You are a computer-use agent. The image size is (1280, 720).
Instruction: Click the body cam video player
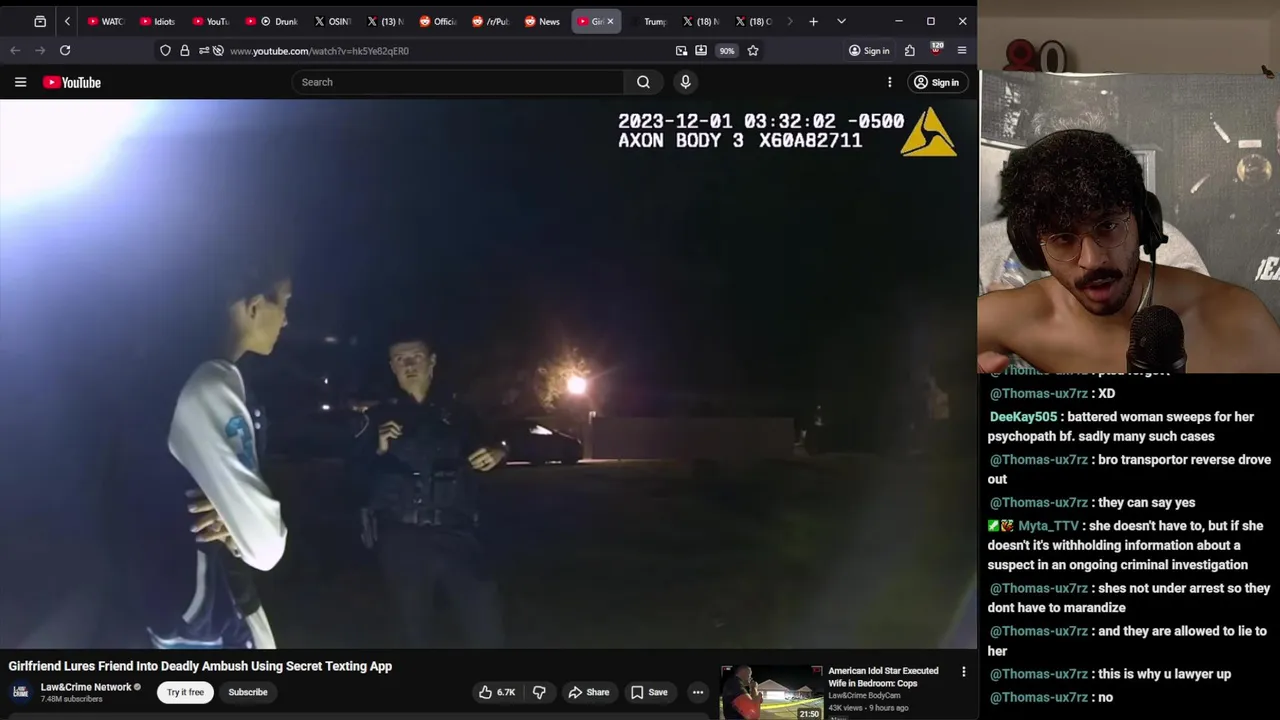tap(488, 374)
